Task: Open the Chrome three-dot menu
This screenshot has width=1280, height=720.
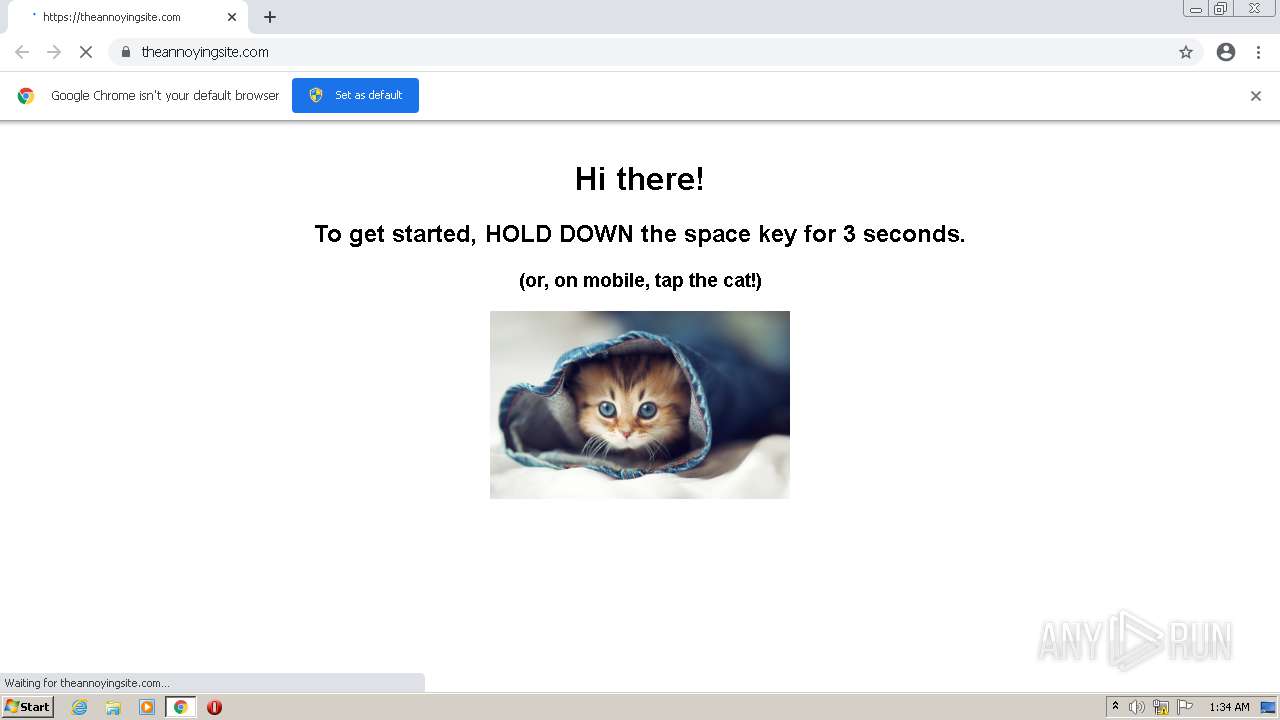Action: coord(1258,52)
